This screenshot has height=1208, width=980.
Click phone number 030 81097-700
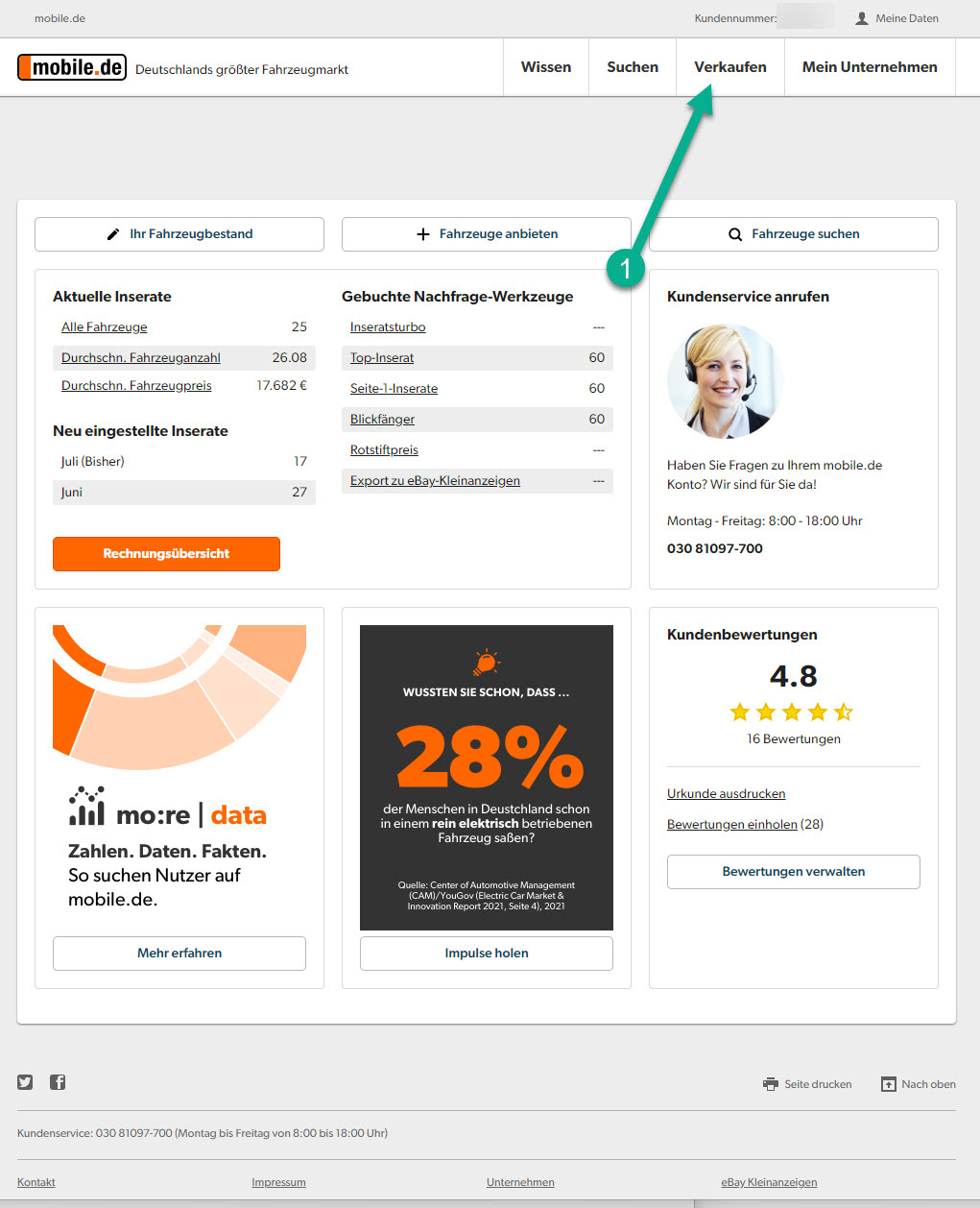coord(715,549)
